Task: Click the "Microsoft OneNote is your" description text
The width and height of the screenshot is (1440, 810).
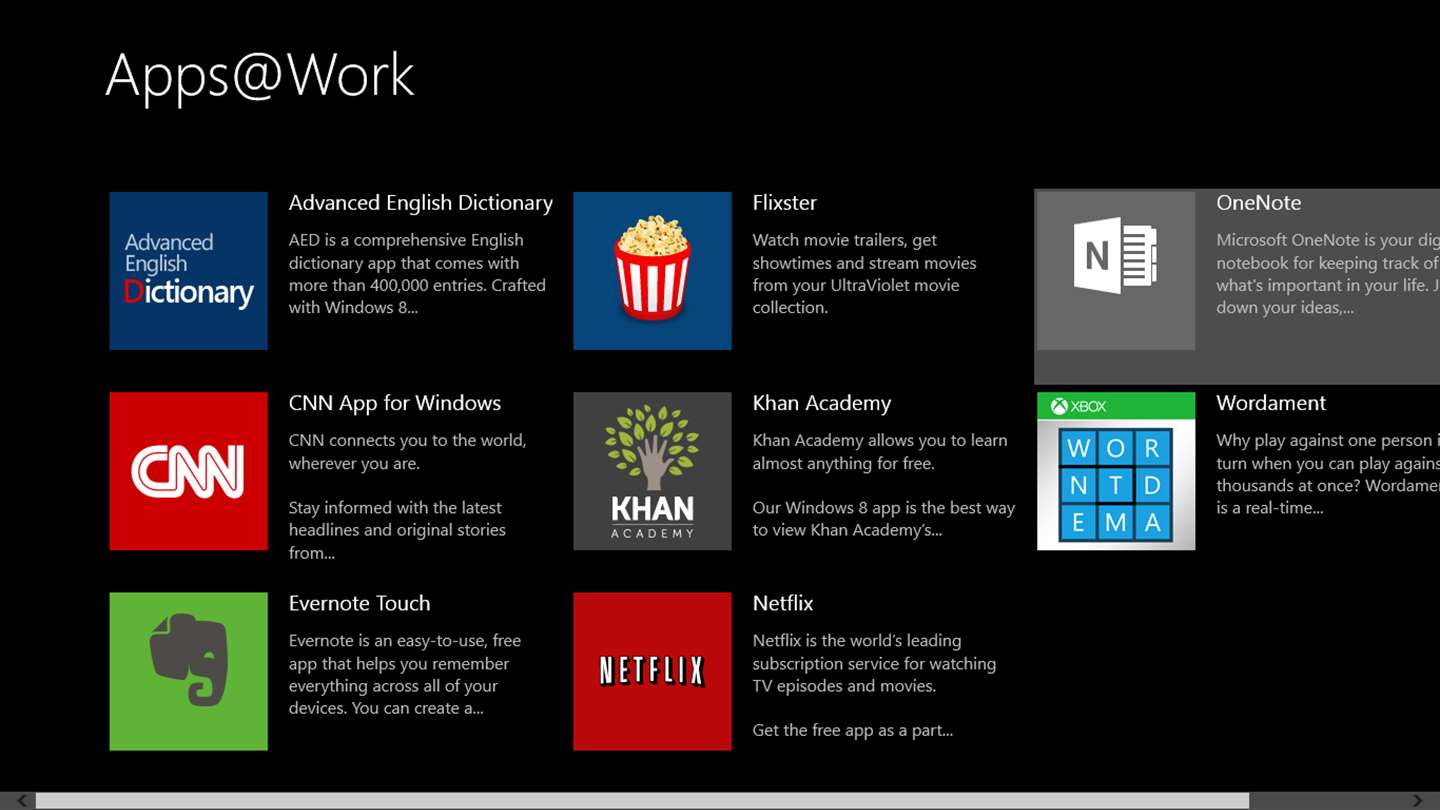Action: tap(1328, 274)
